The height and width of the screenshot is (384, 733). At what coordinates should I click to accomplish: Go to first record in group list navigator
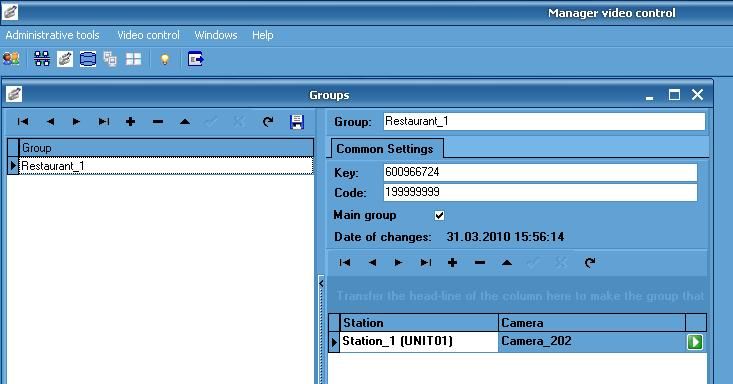[23, 122]
